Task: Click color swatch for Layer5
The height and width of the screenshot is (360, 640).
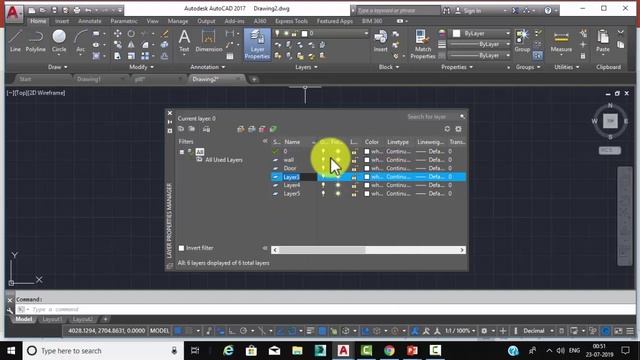Action: (x=367, y=194)
